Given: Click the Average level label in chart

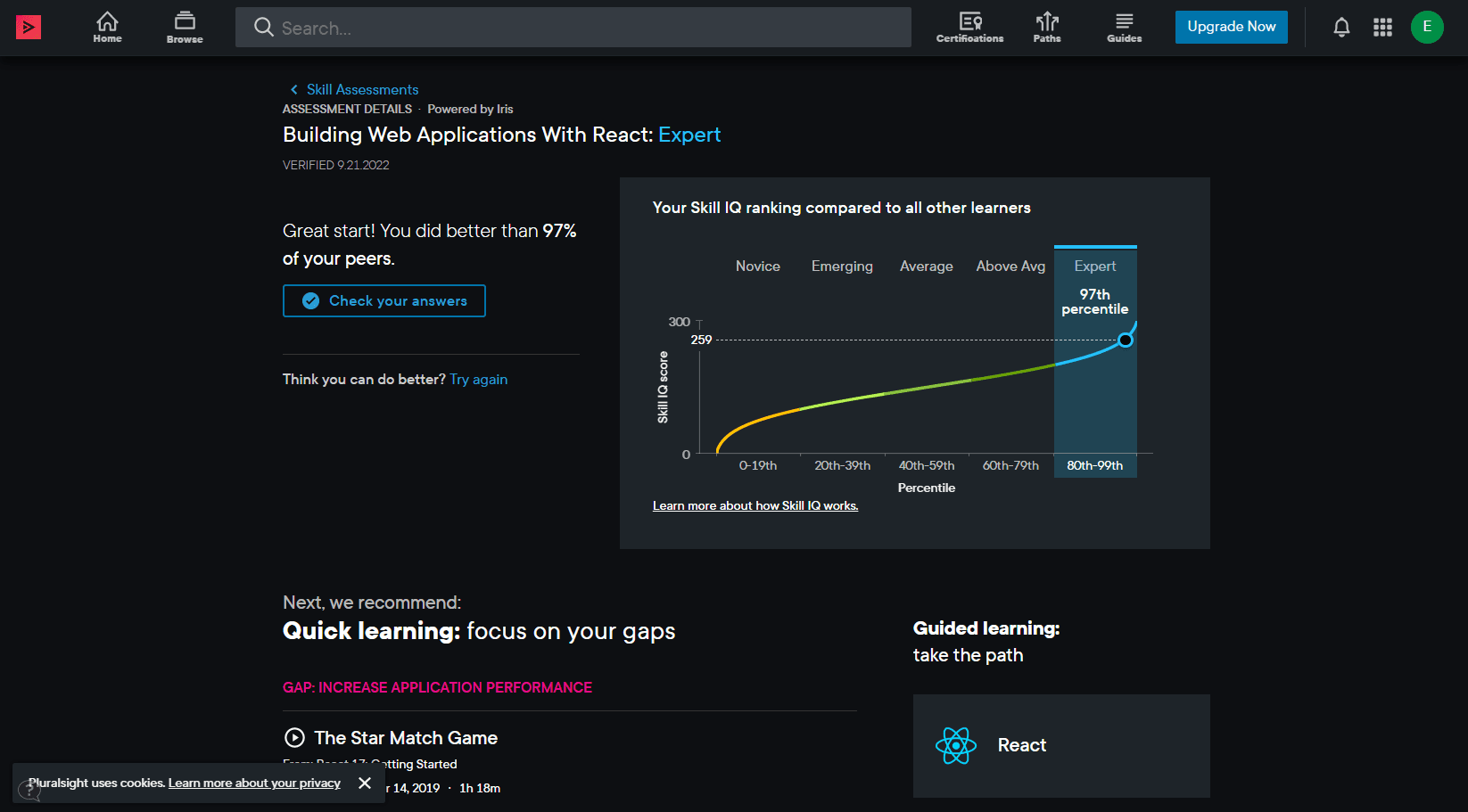Looking at the screenshot, I should 927,267.
